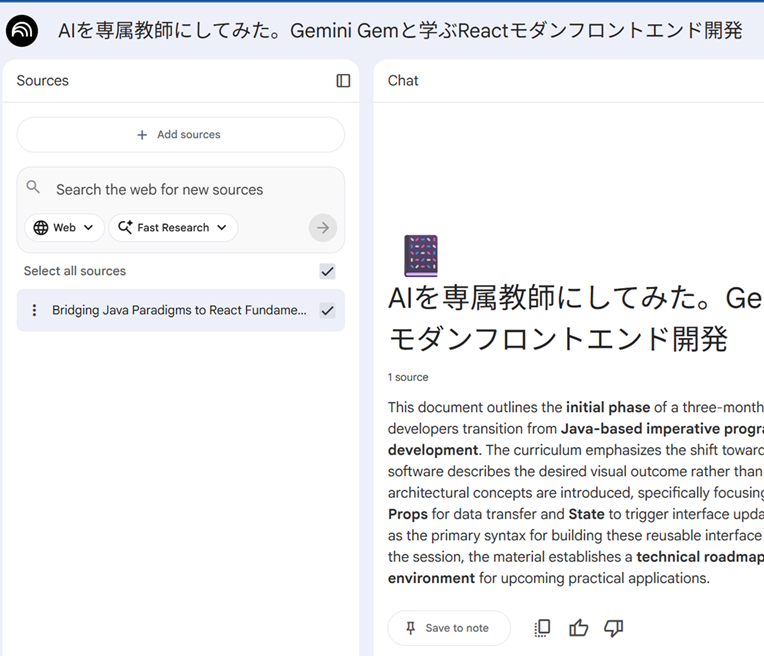Give the summary a thumbs up
The width and height of the screenshot is (764, 656).
coord(578,628)
